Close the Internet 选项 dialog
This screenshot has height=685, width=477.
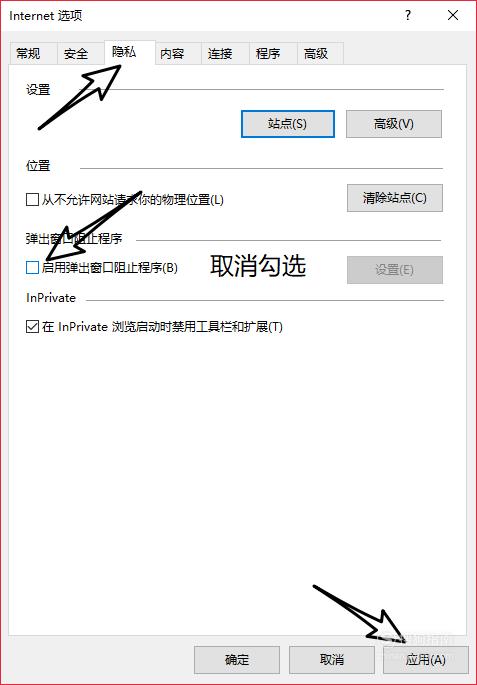[x=453, y=16]
